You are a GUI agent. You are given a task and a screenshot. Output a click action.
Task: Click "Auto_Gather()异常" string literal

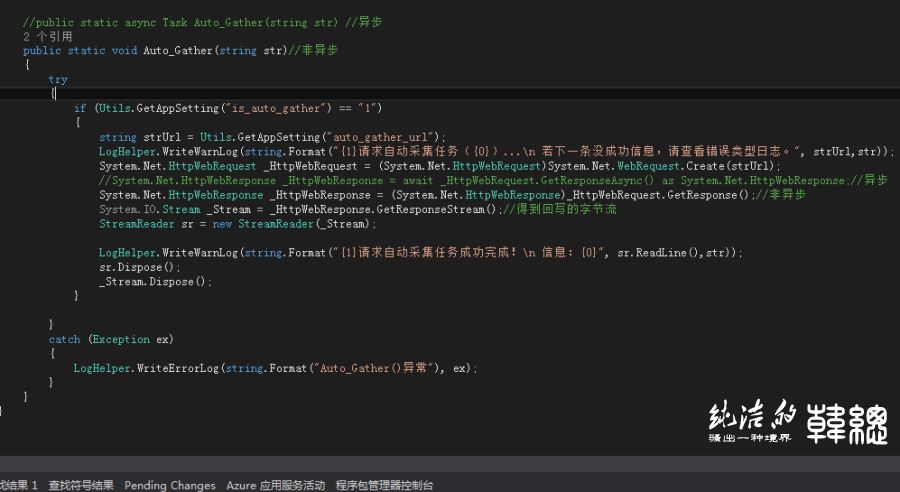coord(375,368)
